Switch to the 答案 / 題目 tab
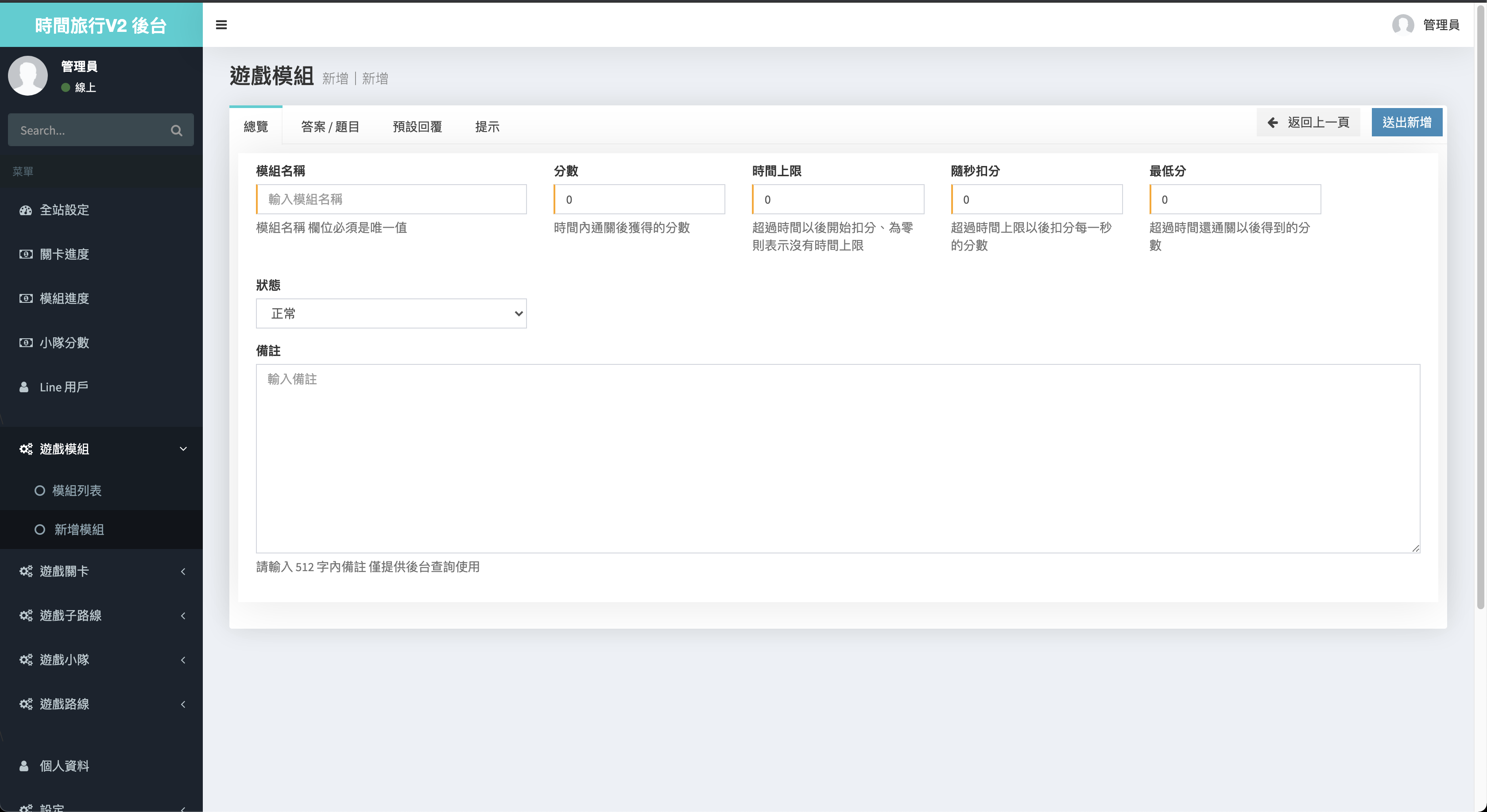 click(329, 126)
